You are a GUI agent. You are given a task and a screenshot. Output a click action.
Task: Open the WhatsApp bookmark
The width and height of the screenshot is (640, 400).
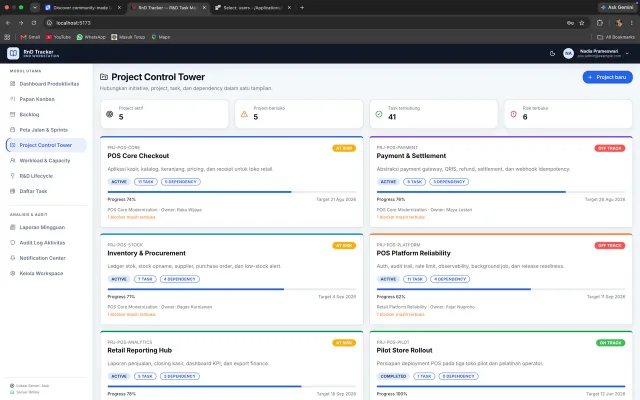click(91, 37)
